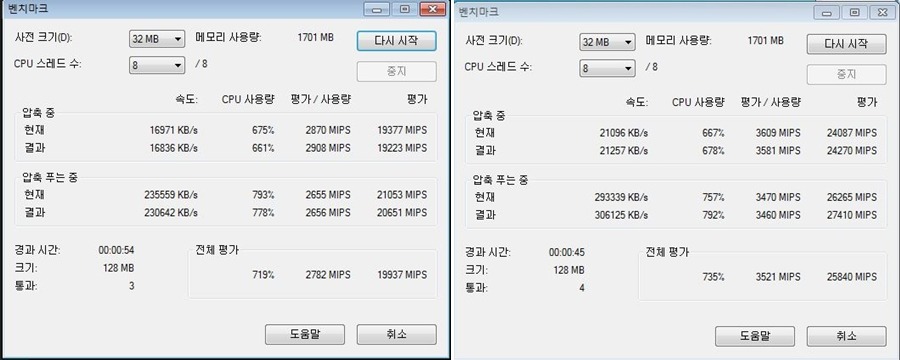
Task: Click 취소 button in right window
Action: point(847,336)
